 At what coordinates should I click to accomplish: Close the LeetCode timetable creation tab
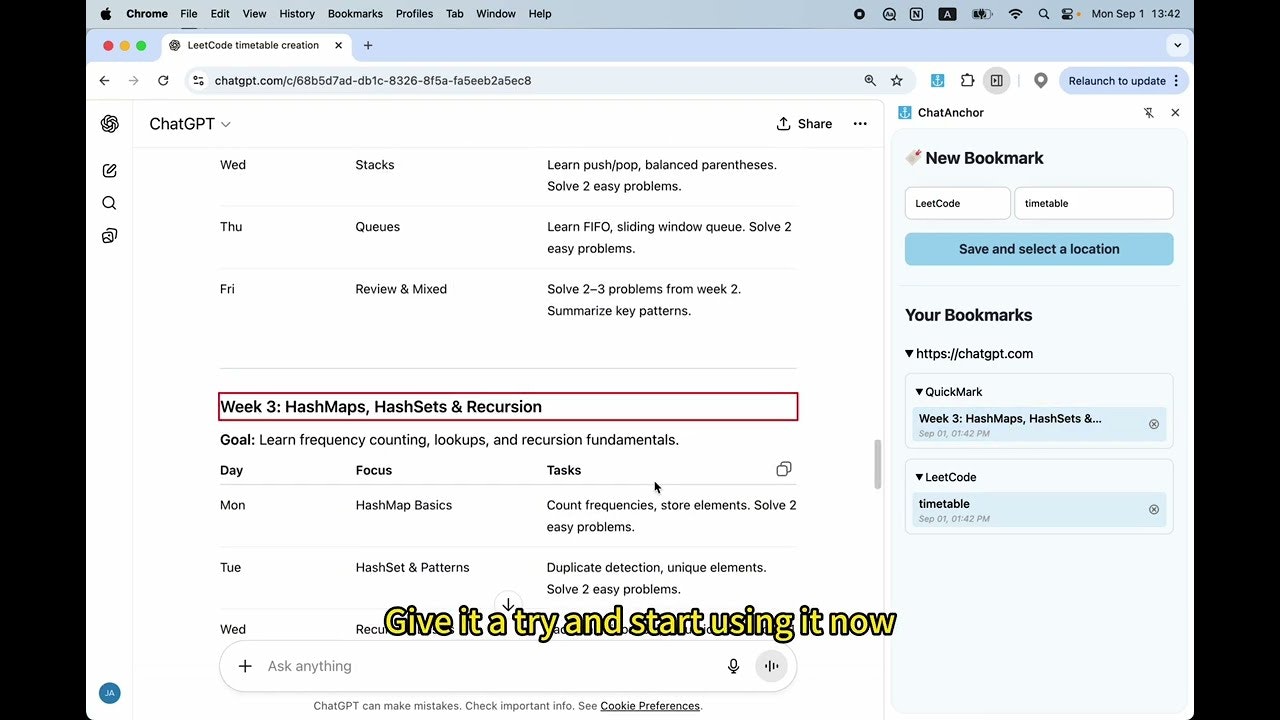338,45
